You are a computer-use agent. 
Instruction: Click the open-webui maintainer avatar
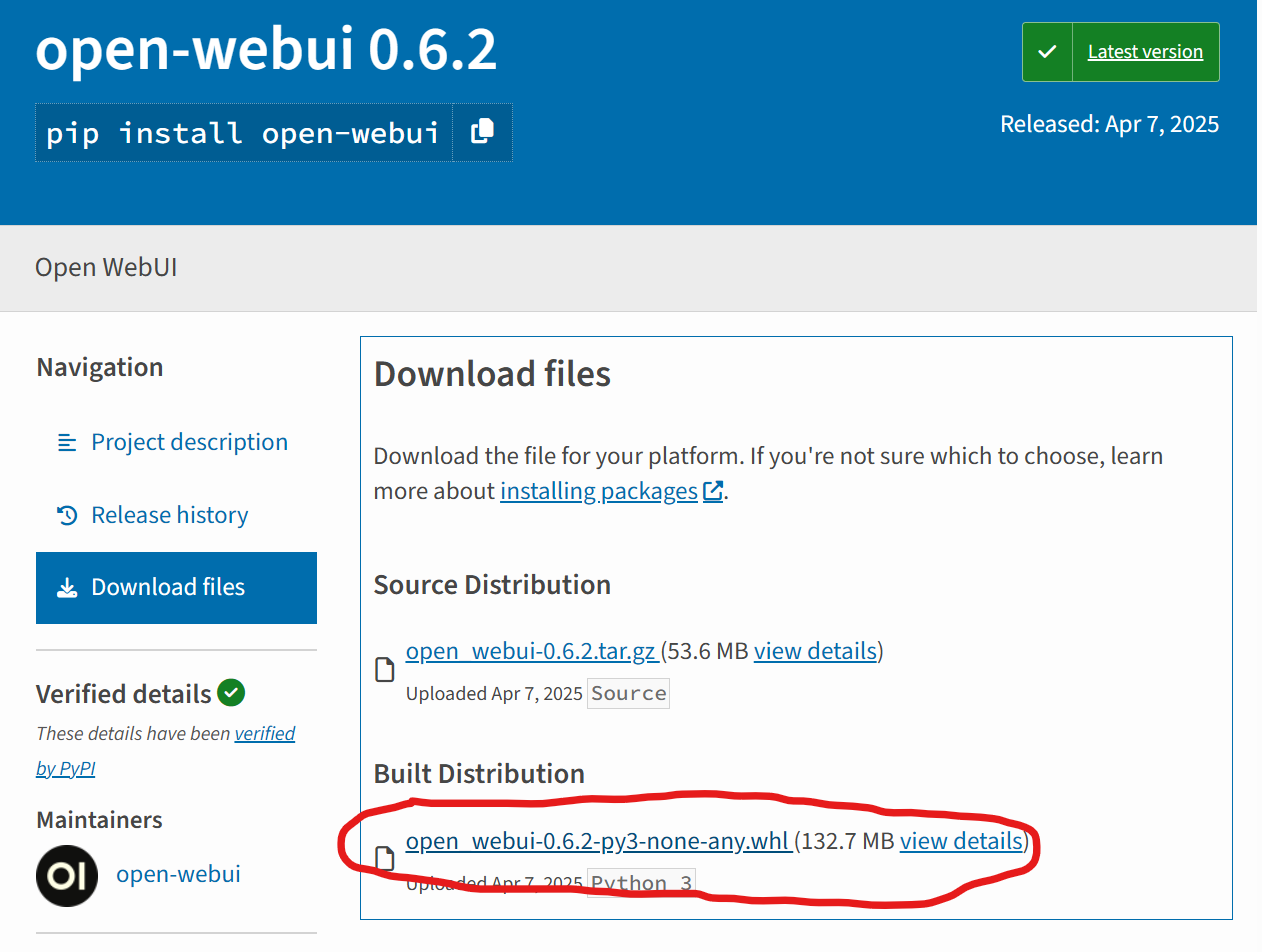pyautogui.click(x=67, y=876)
